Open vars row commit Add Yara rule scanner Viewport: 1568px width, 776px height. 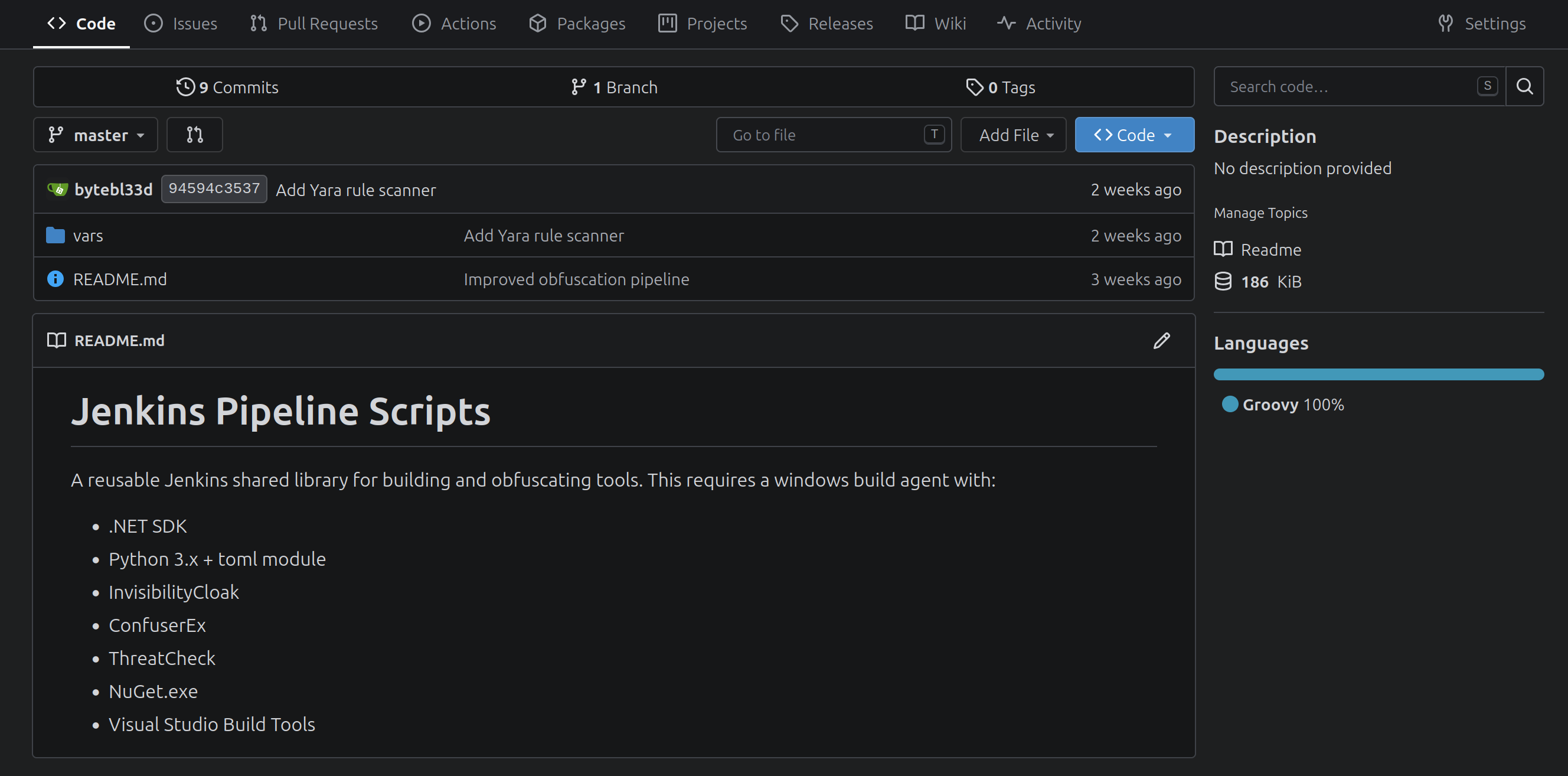click(x=544, y=235)
